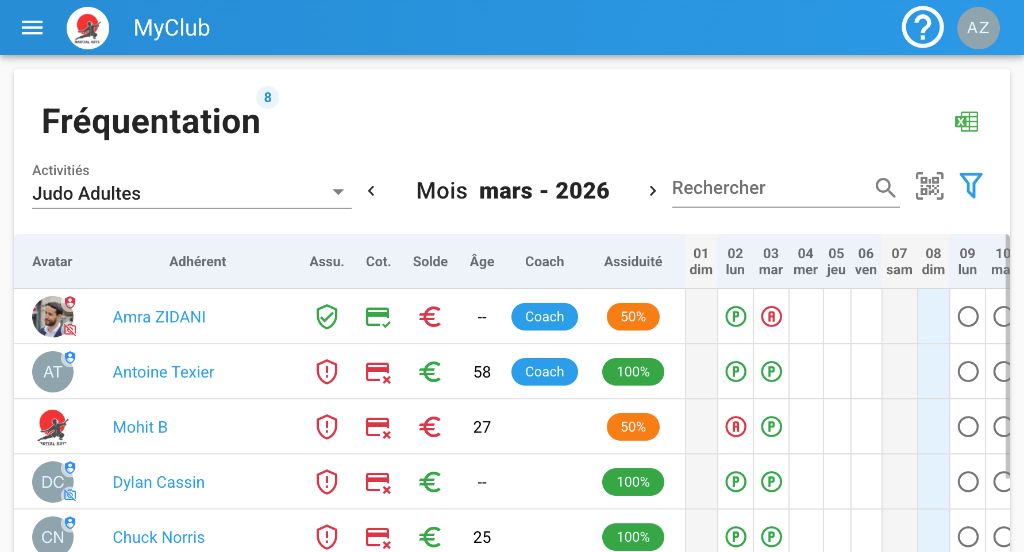Sort by the Assiduité column header
The width and height of the screenshot is (1024, 552).
tap(632, 262)
